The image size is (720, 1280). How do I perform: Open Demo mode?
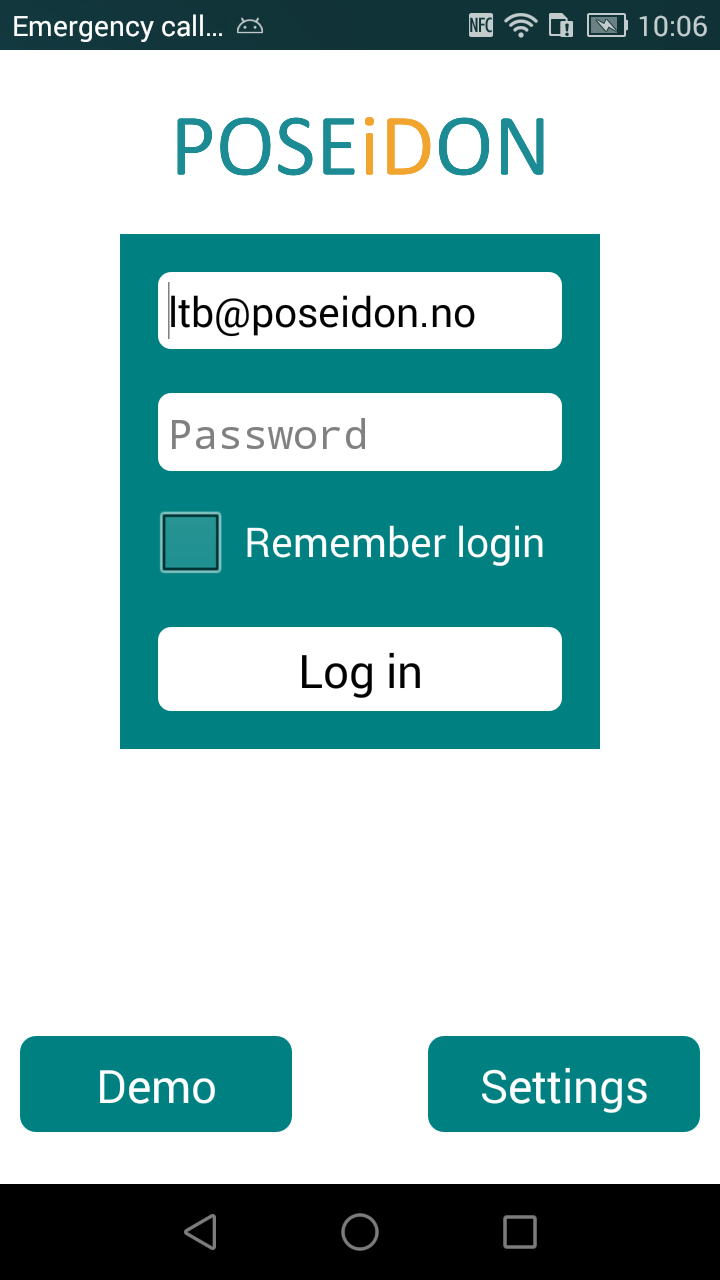156,1084
